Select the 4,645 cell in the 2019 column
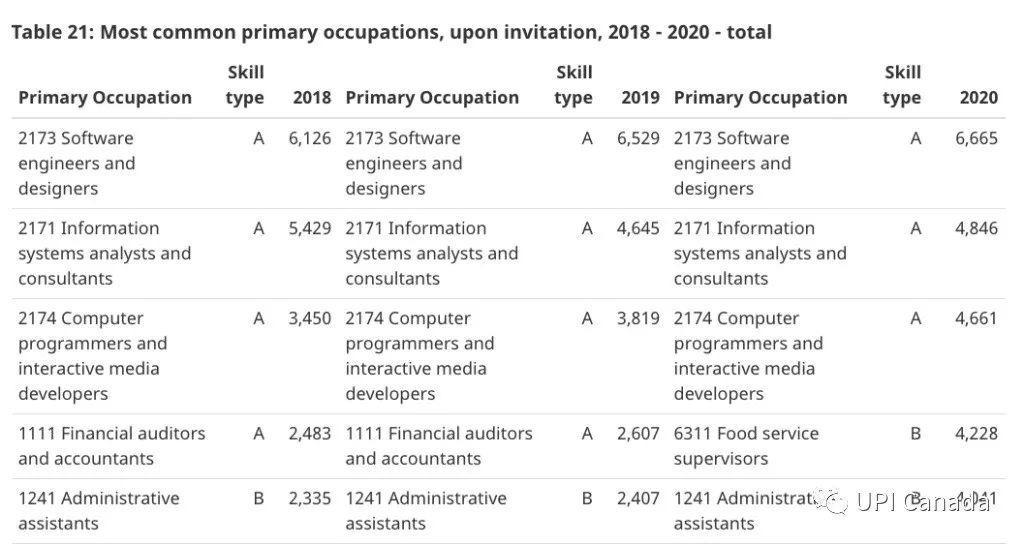Viewport: 1024px width, 544px height. 638,228
